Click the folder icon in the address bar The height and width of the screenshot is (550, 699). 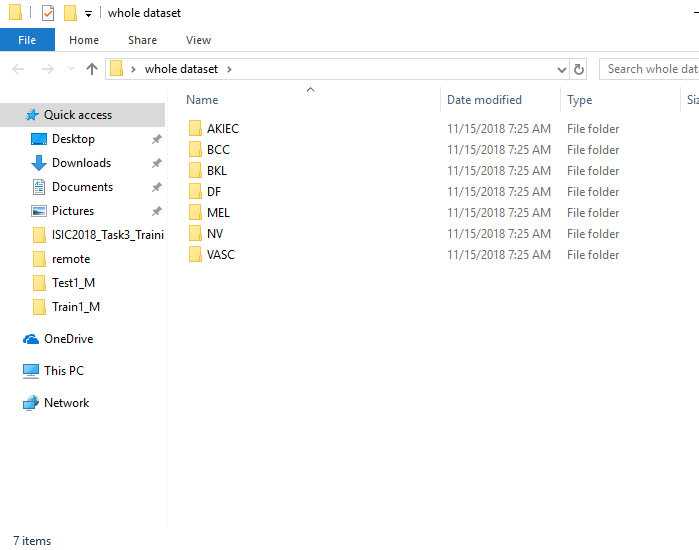tap(116, 69)
